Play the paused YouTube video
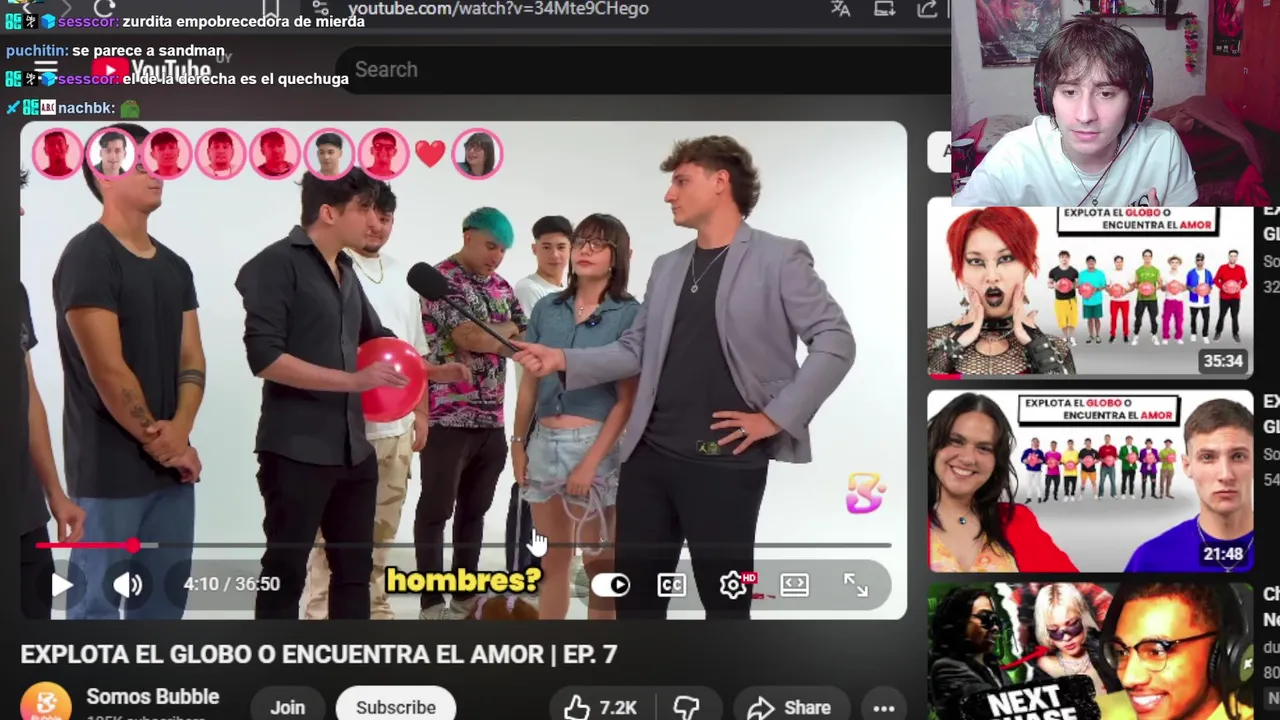Image resolution: width=1280 pixels, height=720 pixels. pyautogui.click(x=61, y=585)
